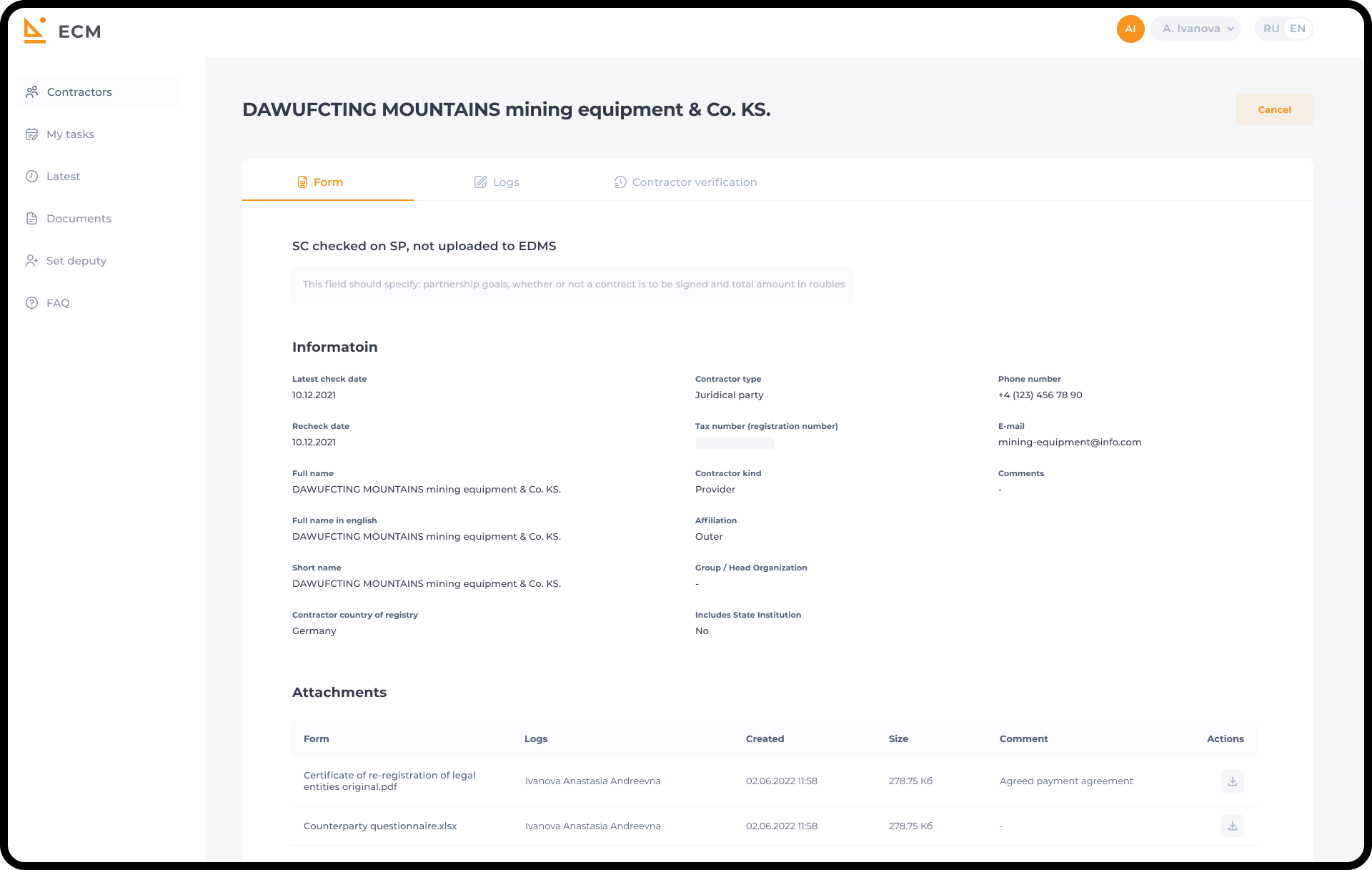Download Counterparty questionnaire.xlsx file
Screen dimensions: 1372x870
(1232, 826)
